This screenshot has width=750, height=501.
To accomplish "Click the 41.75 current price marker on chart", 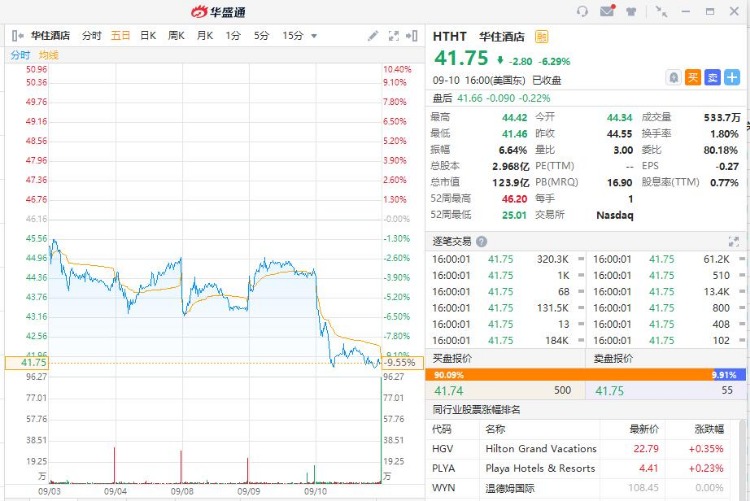I will tap(27, 363).
